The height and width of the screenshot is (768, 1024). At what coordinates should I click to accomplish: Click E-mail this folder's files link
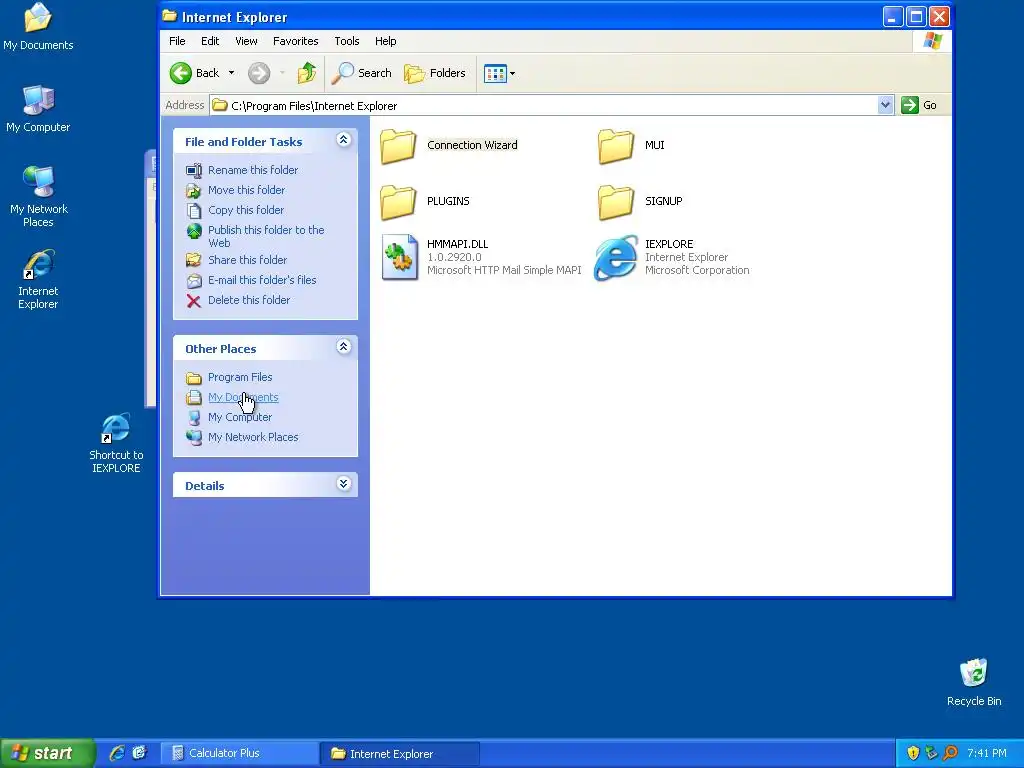(262, 280)
